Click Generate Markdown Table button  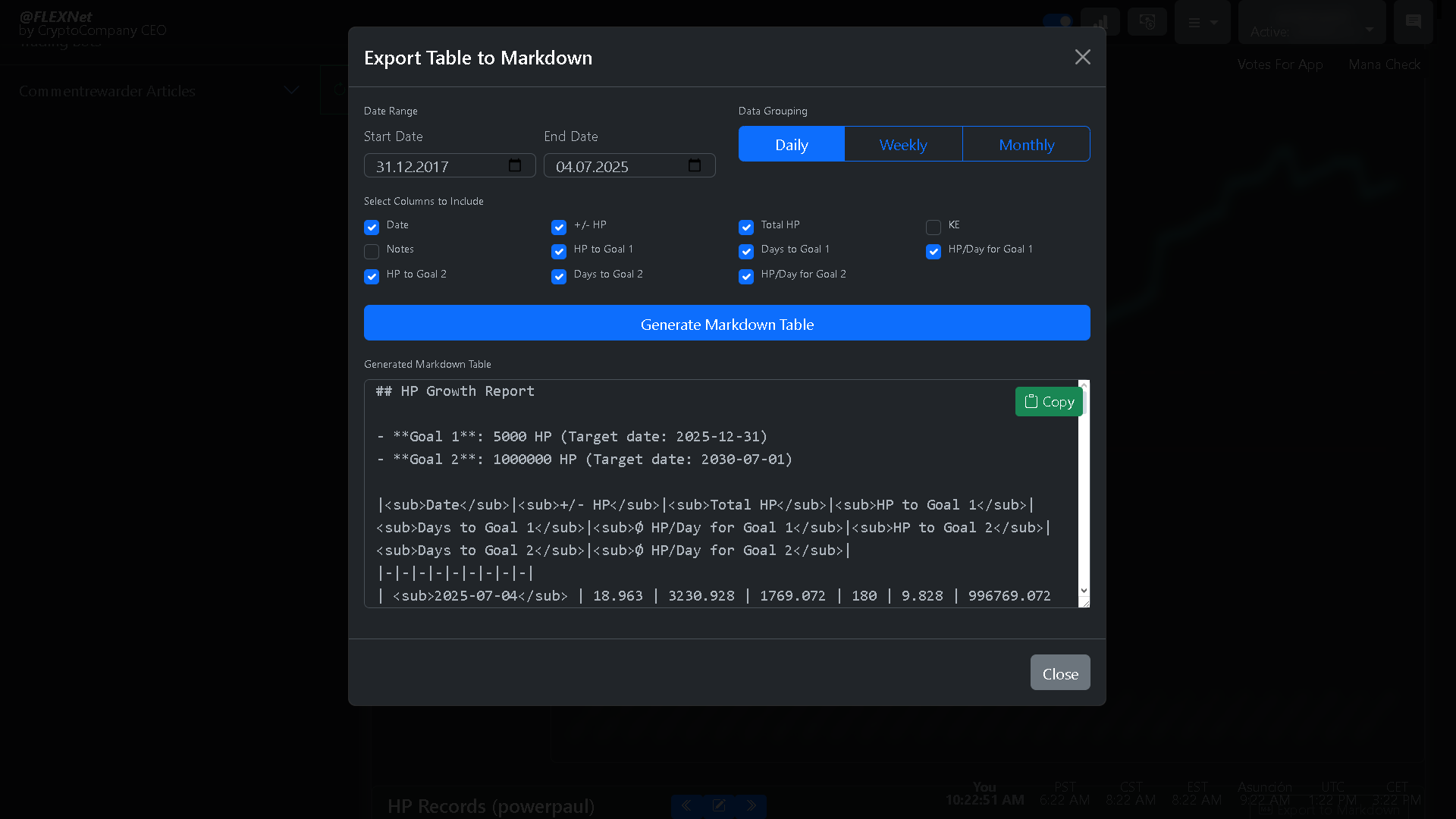tap(727, 323)
